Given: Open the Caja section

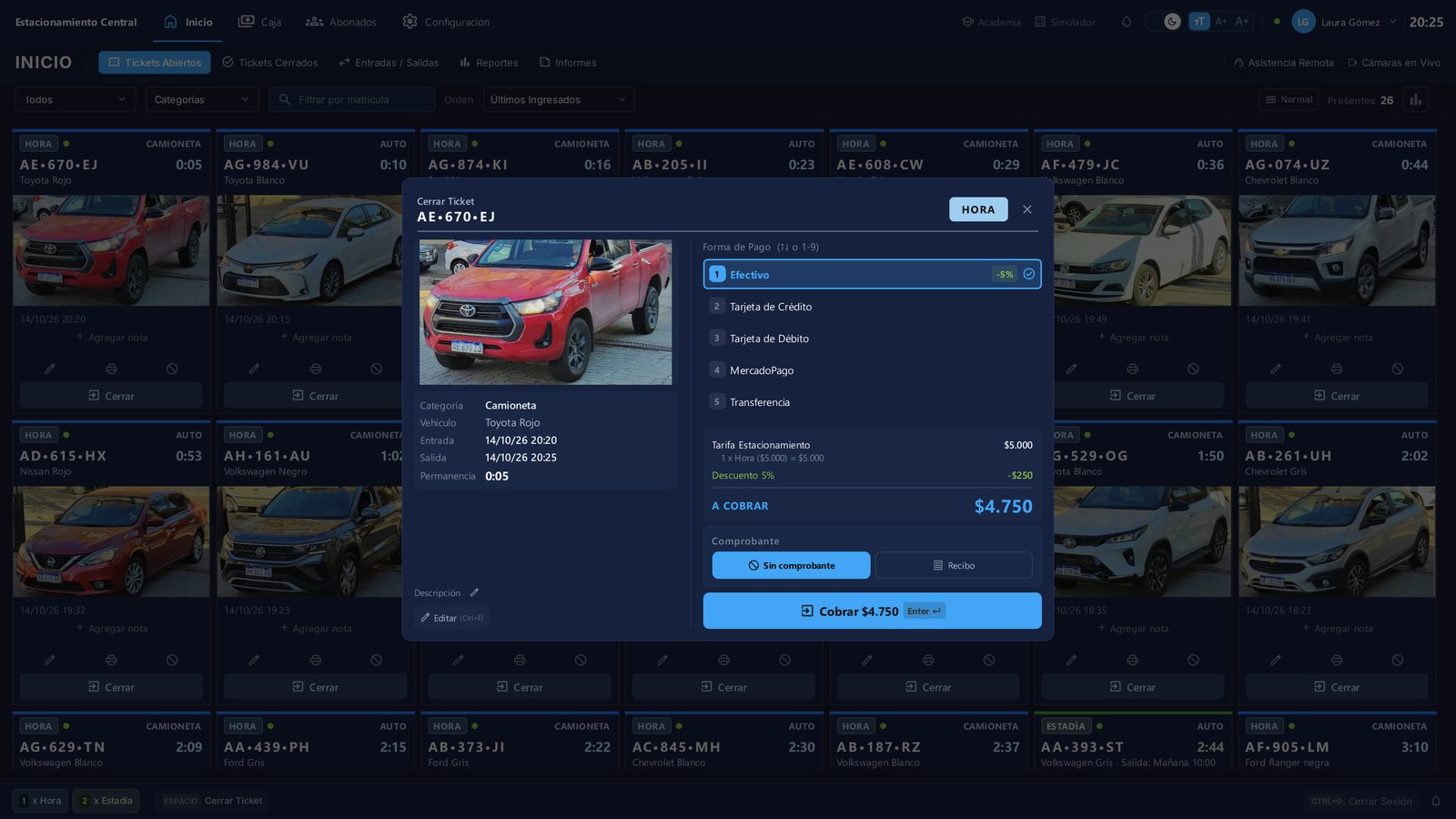Looking at the screenshot, I should pyautogui.click(x=259, y=22).
